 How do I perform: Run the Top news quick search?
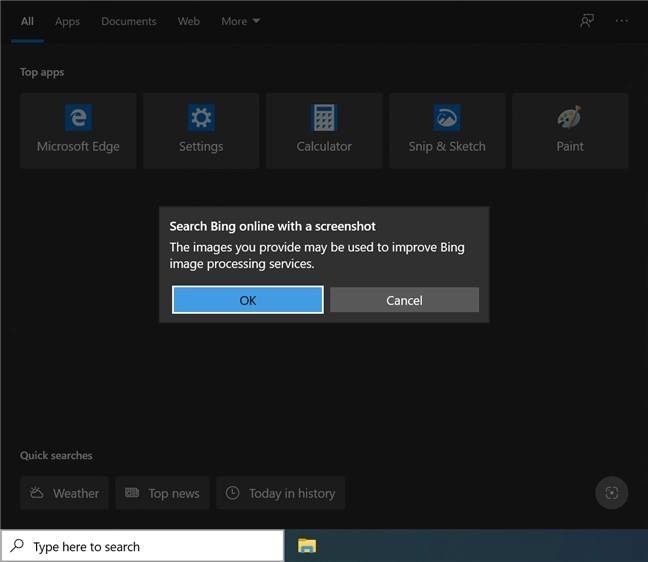162,493
